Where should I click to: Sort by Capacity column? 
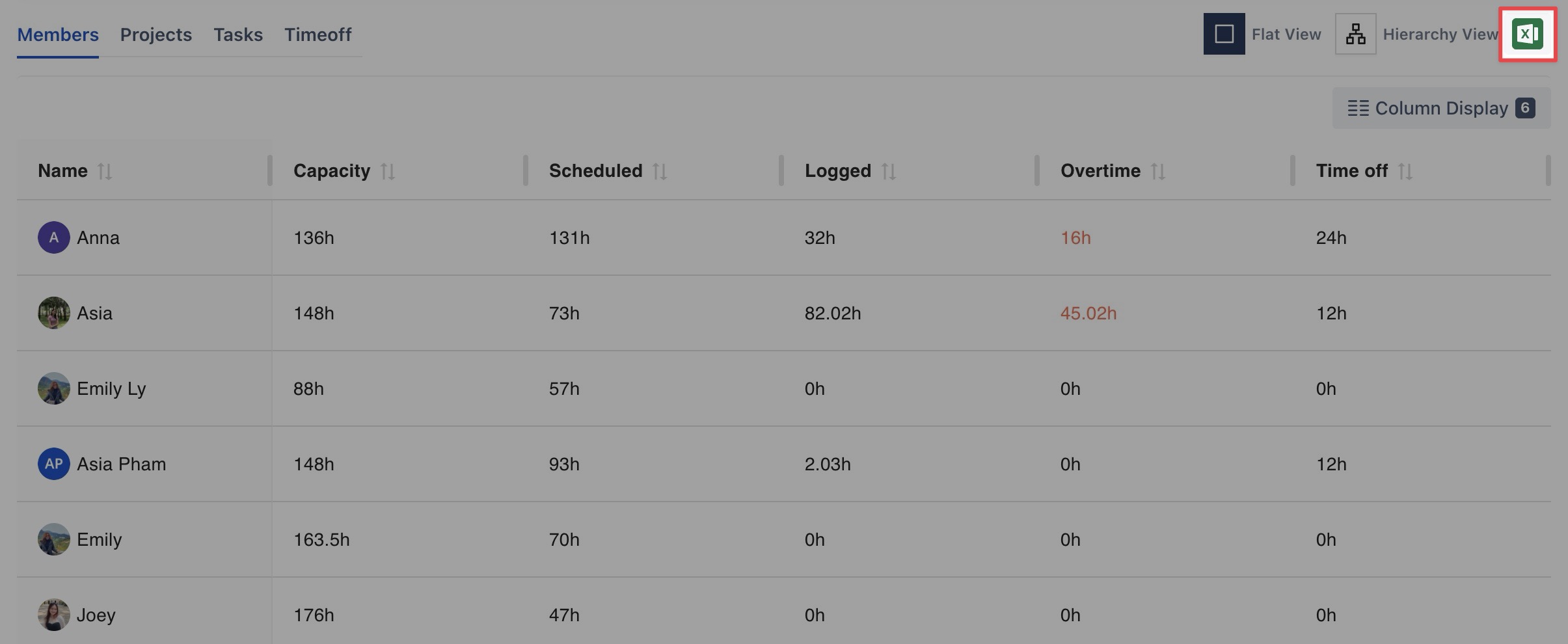[x=388, y=171]
